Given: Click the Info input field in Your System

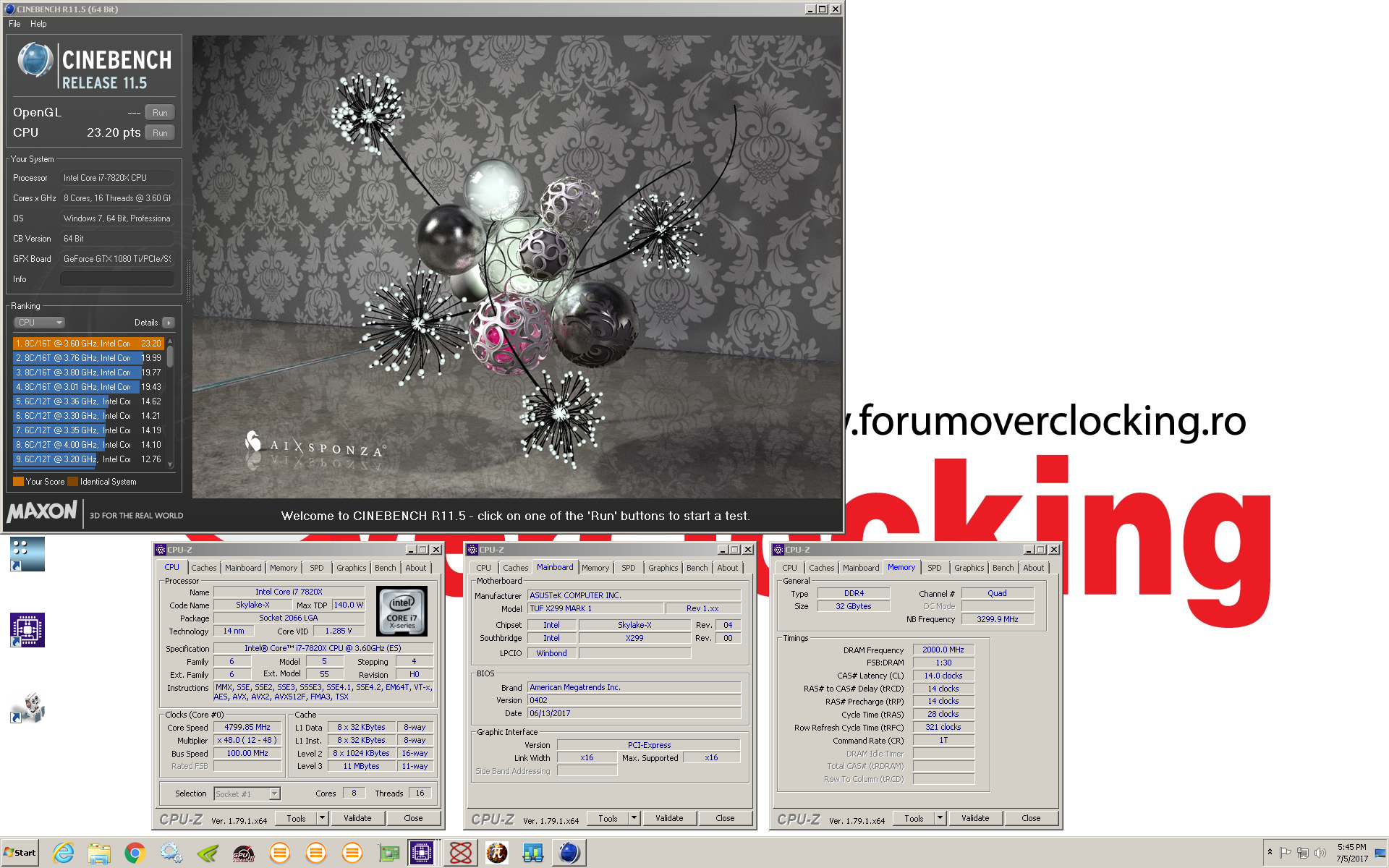Looking at the screenshot, I should click(117, 279).
